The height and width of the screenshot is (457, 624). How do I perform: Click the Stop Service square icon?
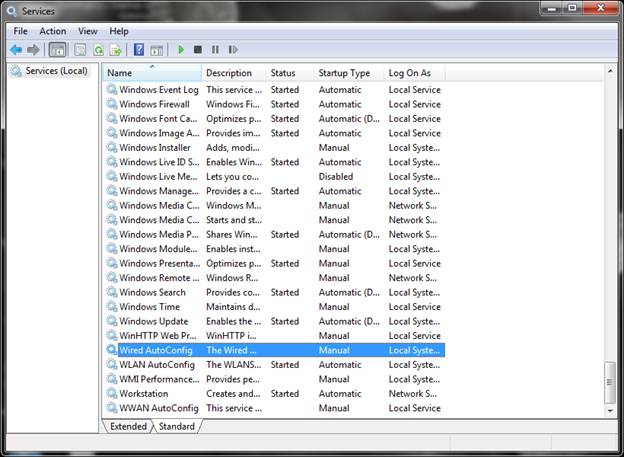click(x=198, y=50)
